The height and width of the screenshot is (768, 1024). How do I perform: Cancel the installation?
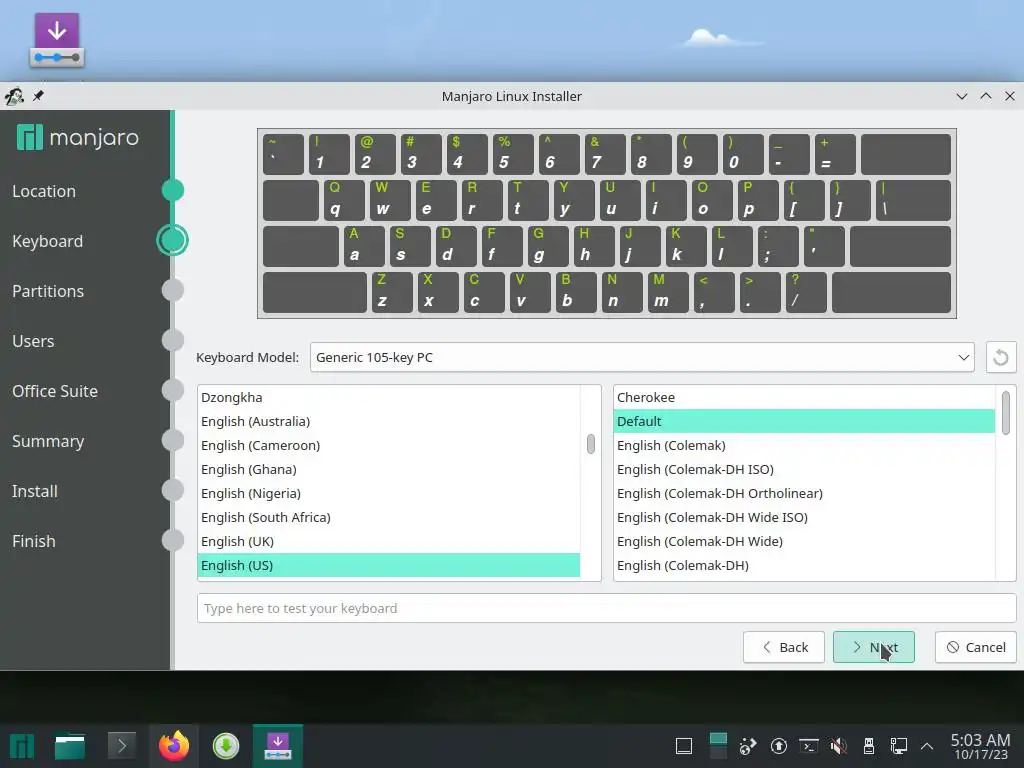coord(976,647)
